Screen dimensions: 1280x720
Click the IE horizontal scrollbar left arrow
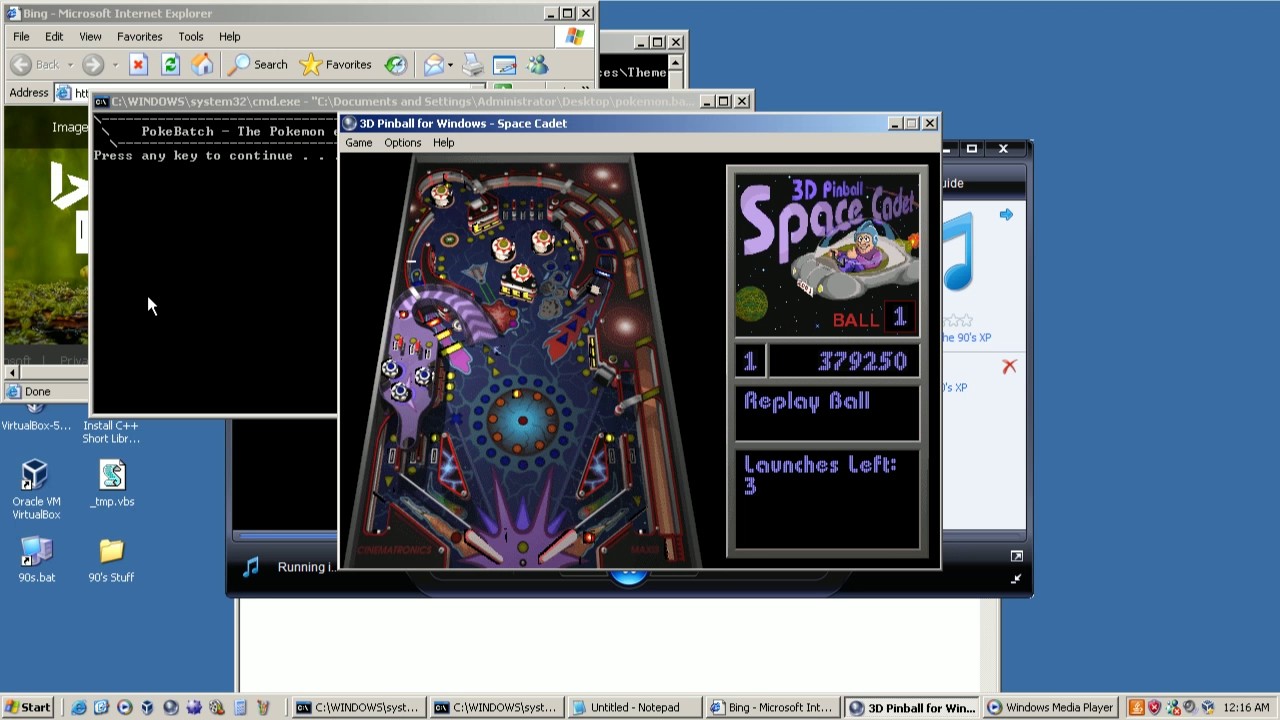[x=10, y=372]
